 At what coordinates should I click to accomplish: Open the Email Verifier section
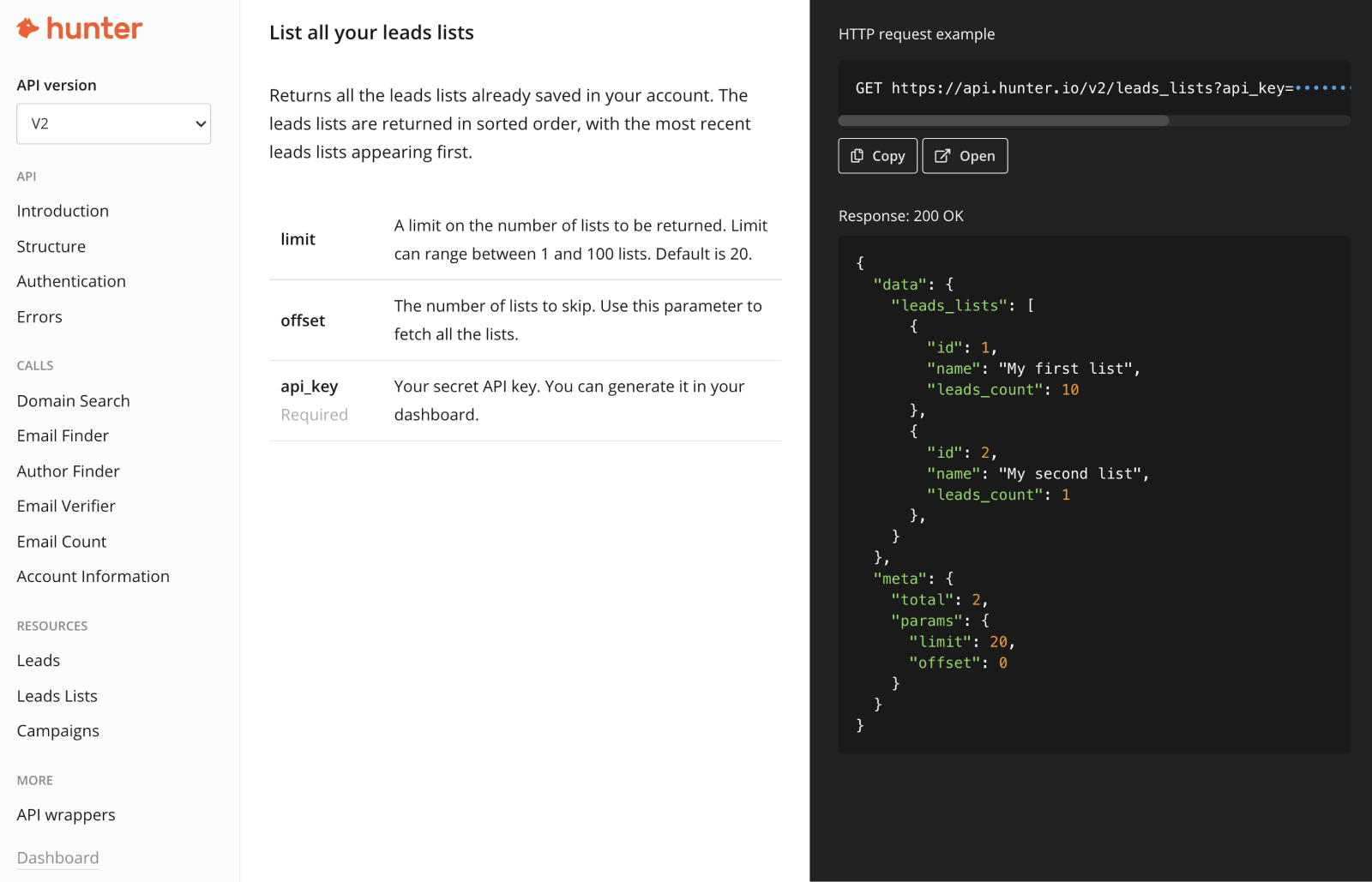click(66, 506)
